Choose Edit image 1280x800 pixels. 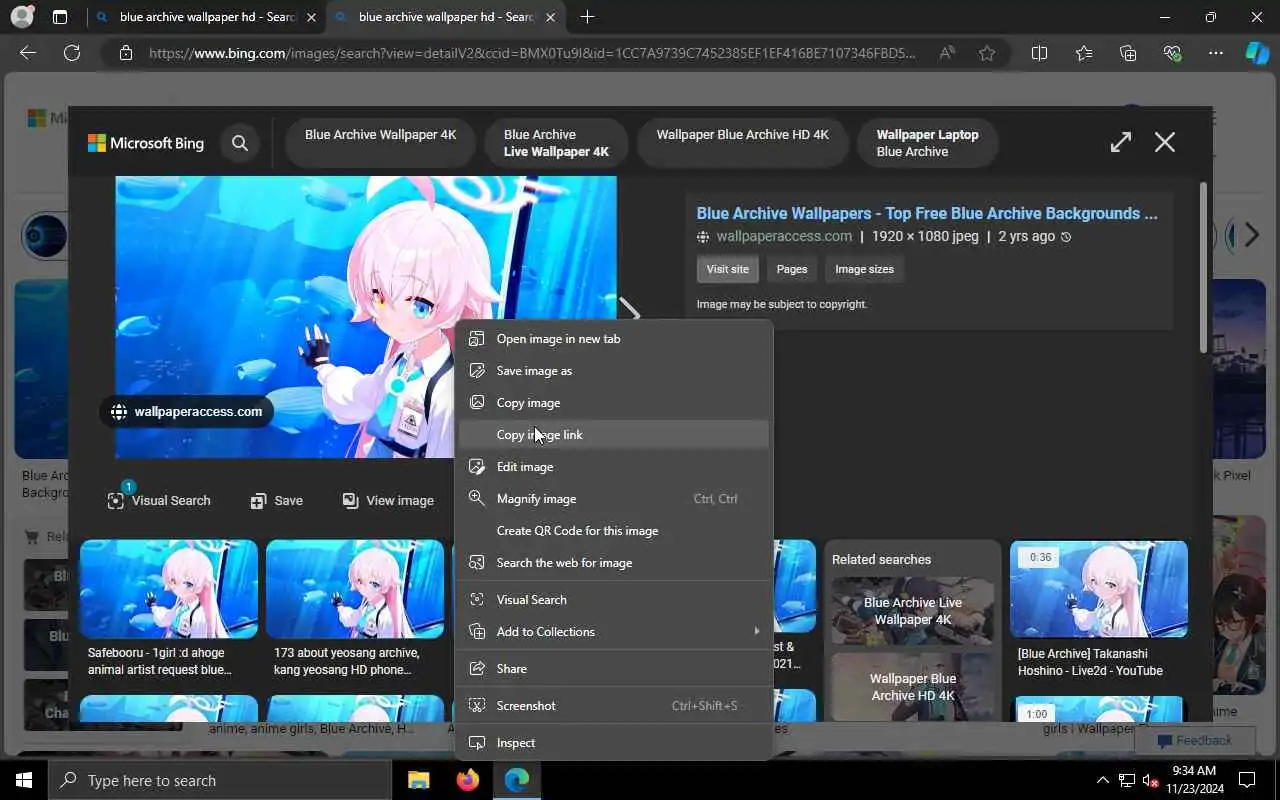click(614, 467)
